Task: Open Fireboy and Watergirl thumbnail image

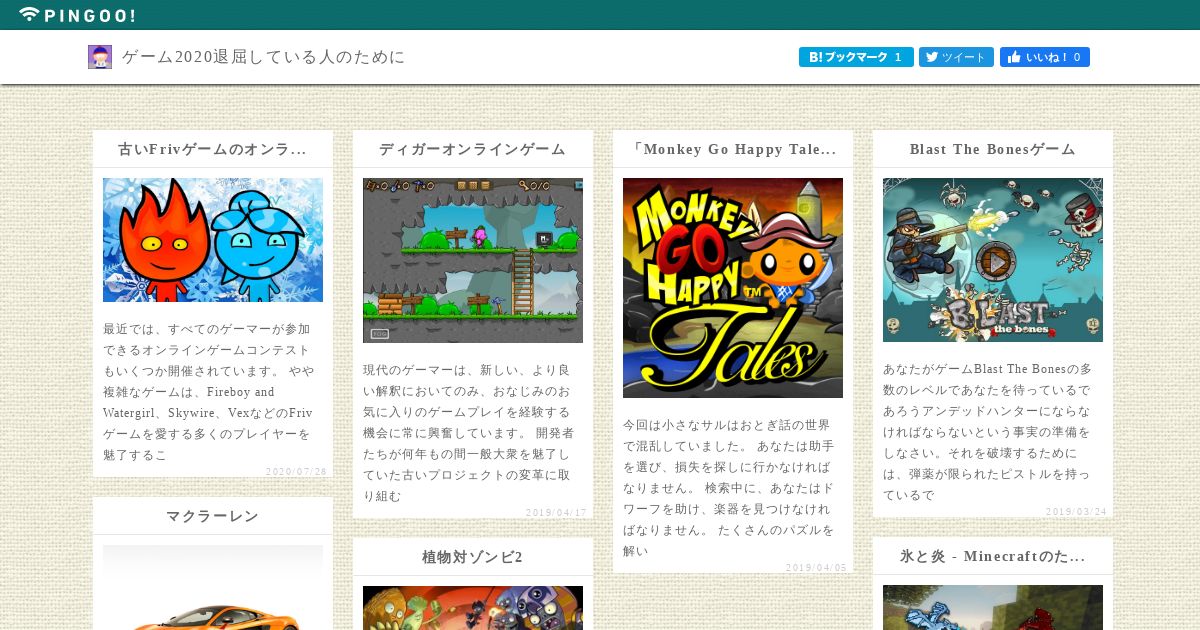Action: click(x=213, y=240)
